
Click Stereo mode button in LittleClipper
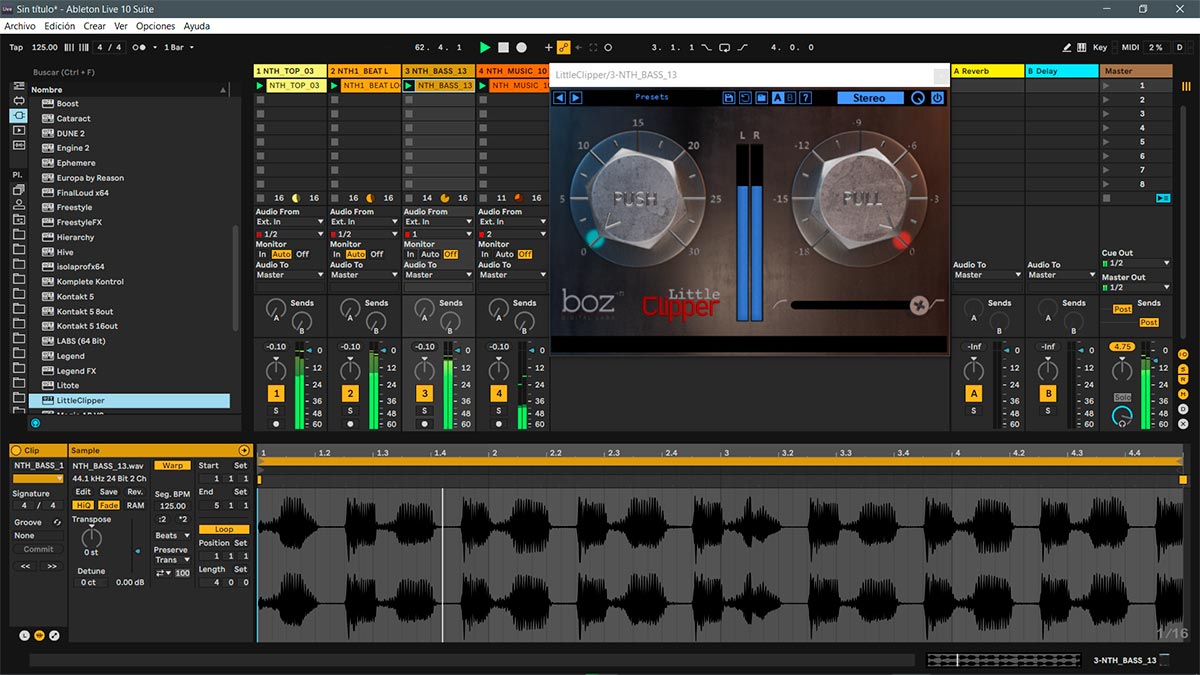pyautogui.click(x=869, y=98)
